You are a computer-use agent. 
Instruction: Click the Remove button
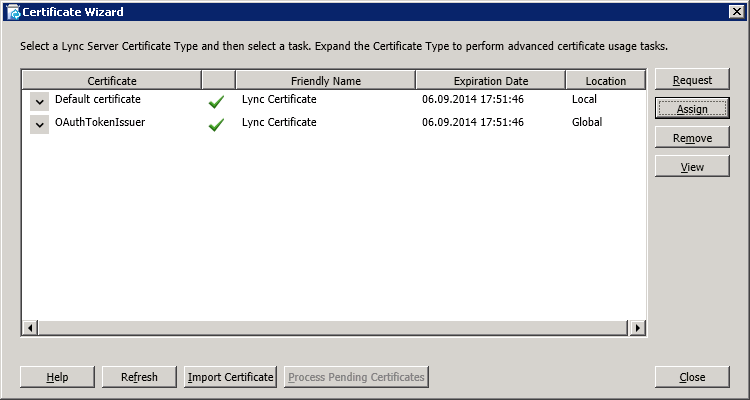[x=692, y=138]
